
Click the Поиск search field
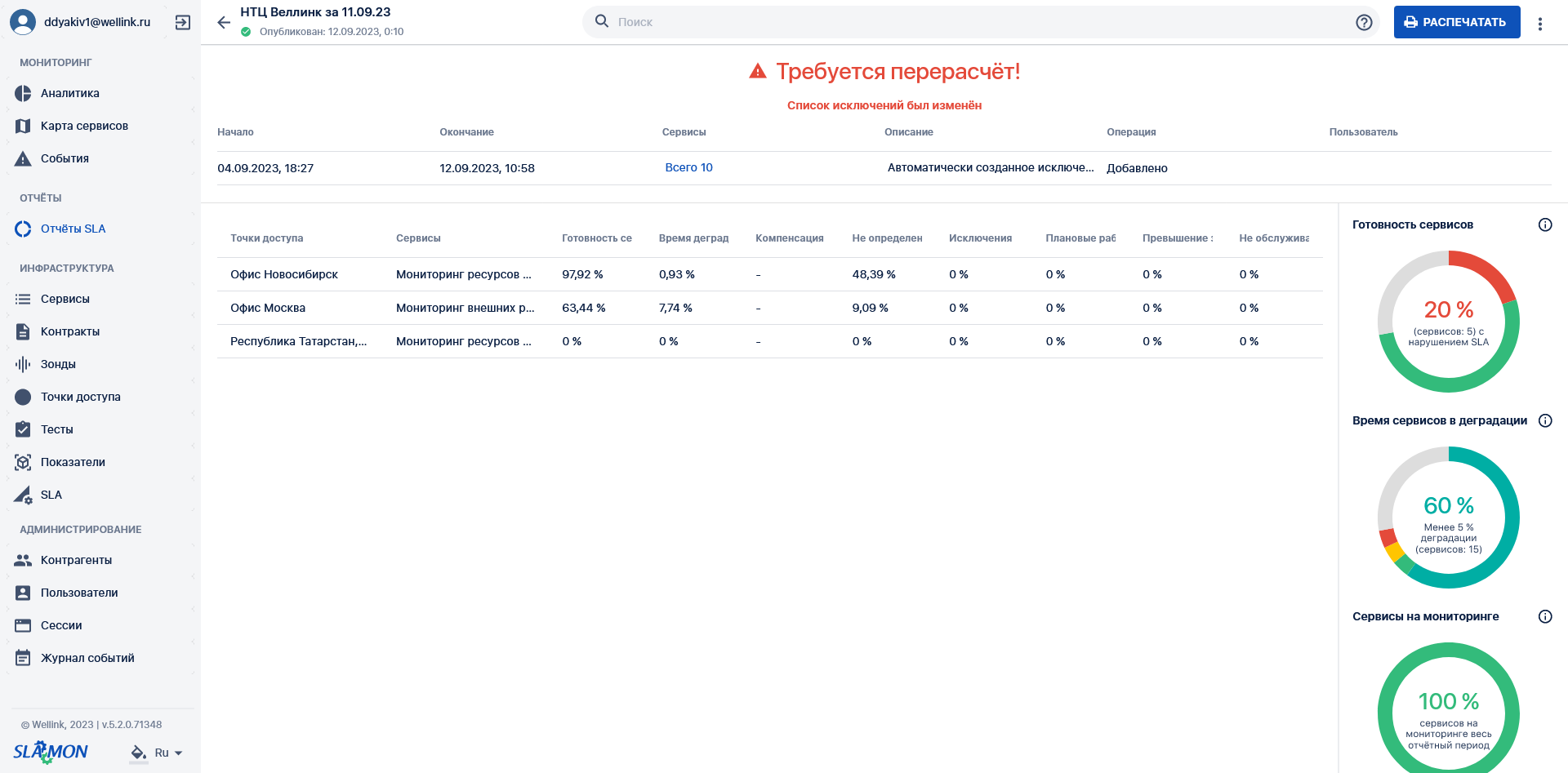[x=981, y=22]
